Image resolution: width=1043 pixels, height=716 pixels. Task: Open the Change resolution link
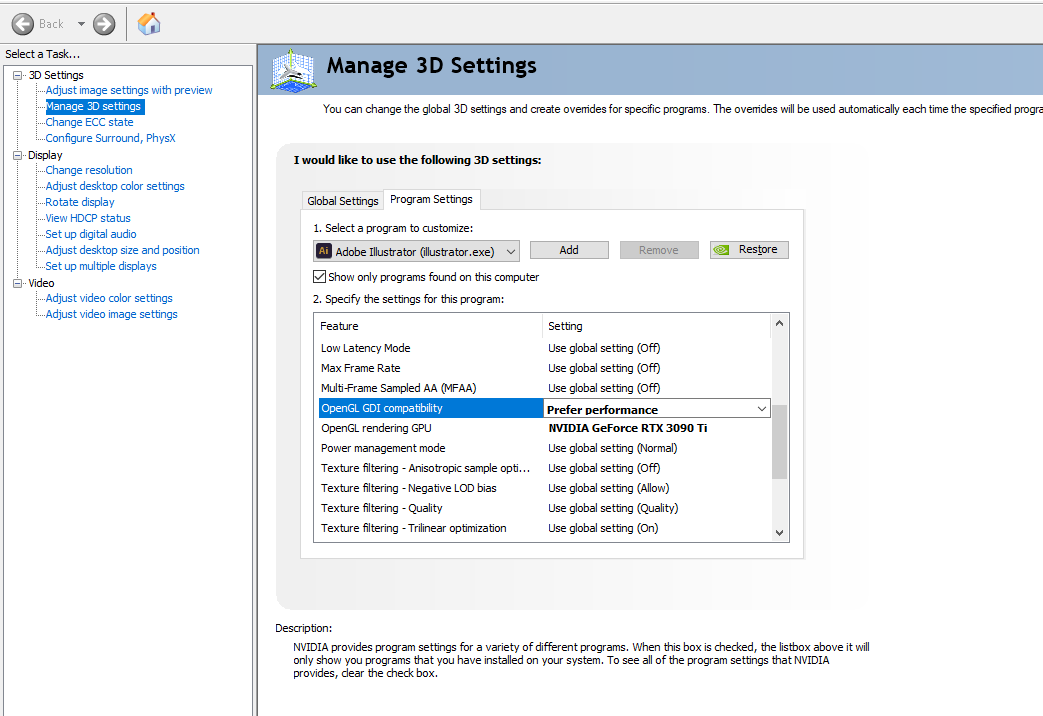pos(89,170)
